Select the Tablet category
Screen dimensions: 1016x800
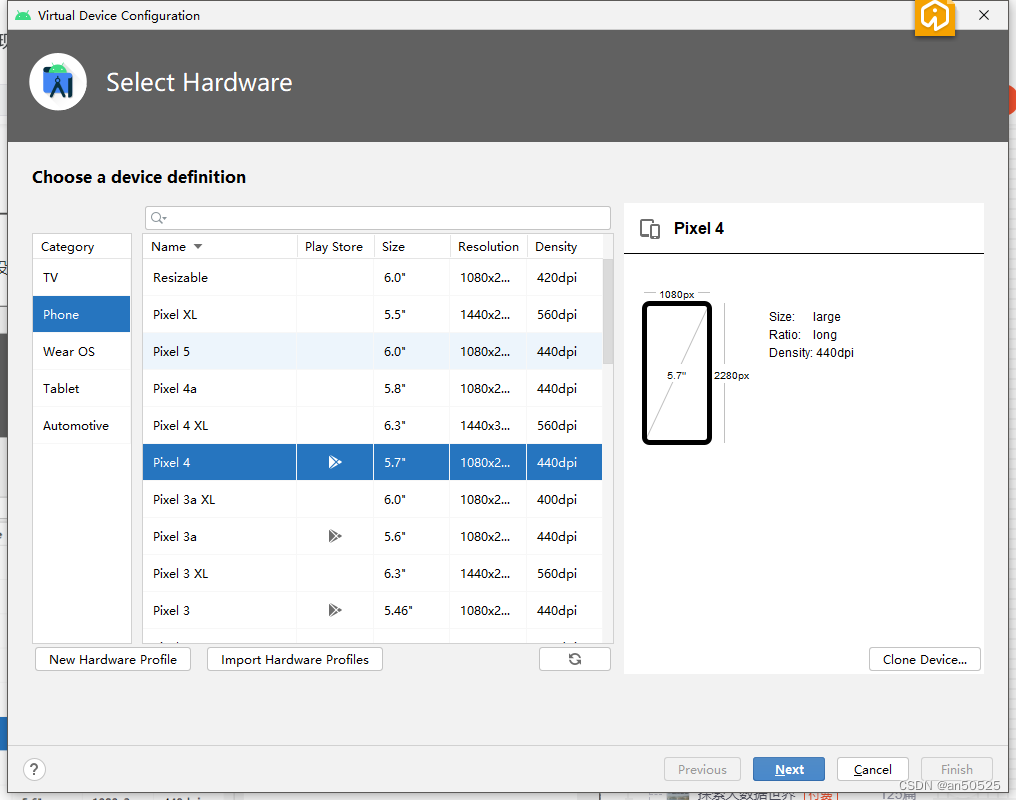pos(81,388)
